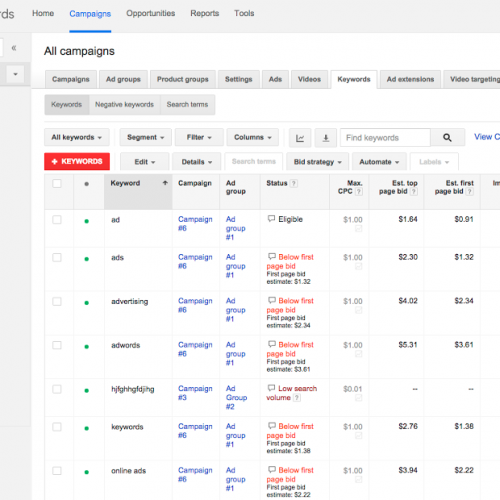The height and width of the screenshot is (500, 500).
Task: Open the Negative keywords sub-tab
Action: point(124,105)
